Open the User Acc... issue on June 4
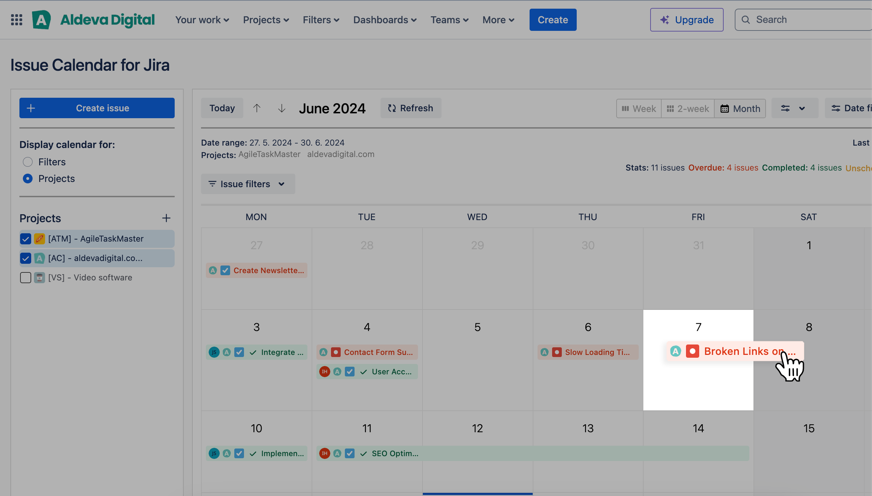Screen dimensions: 872x496 (x=367, y=371)
